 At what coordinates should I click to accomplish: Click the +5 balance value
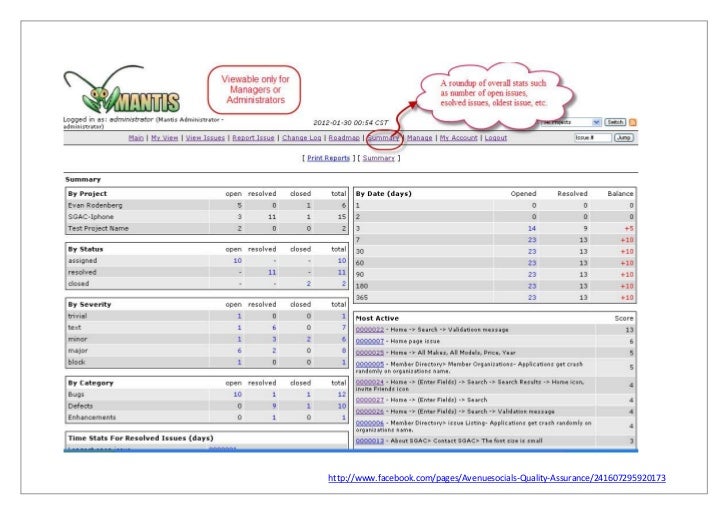[629, 228]
